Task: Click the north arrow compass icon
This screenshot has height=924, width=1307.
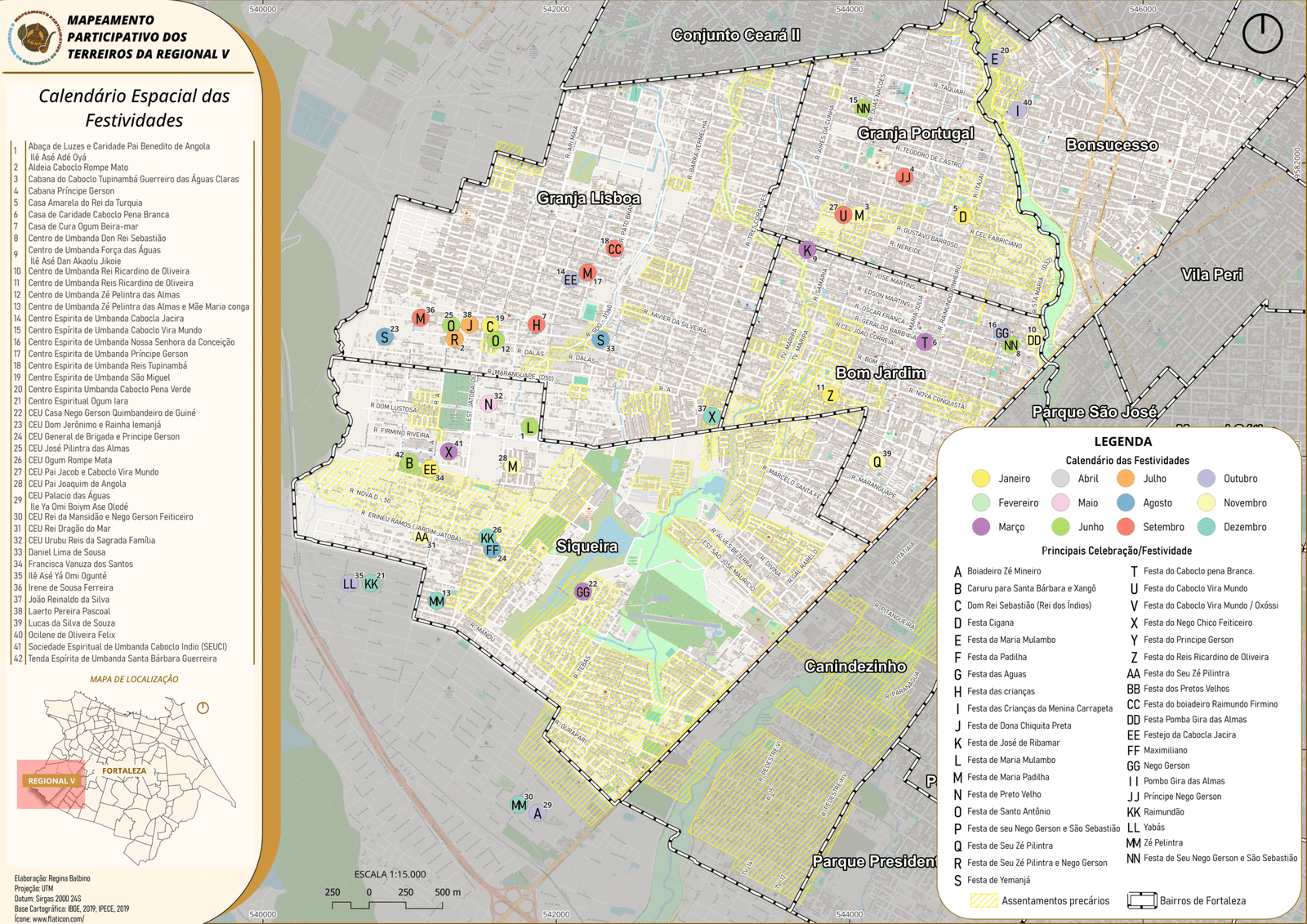Action: point(1262,33)
